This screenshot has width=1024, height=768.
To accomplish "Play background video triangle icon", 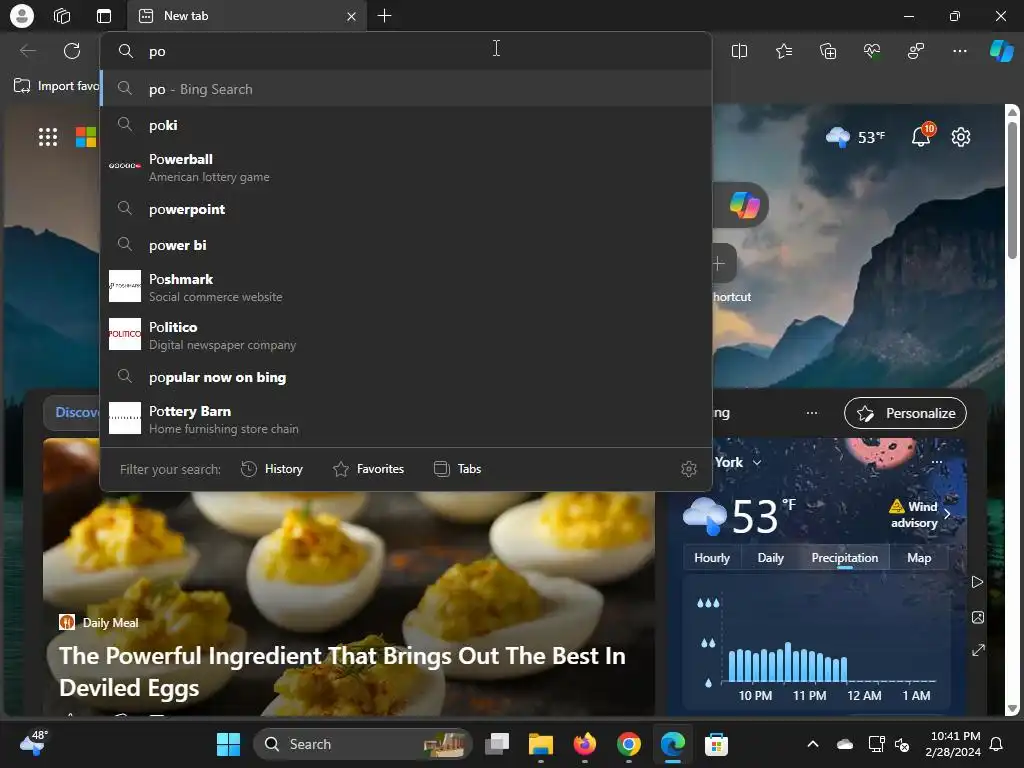I will pos(978,582).
